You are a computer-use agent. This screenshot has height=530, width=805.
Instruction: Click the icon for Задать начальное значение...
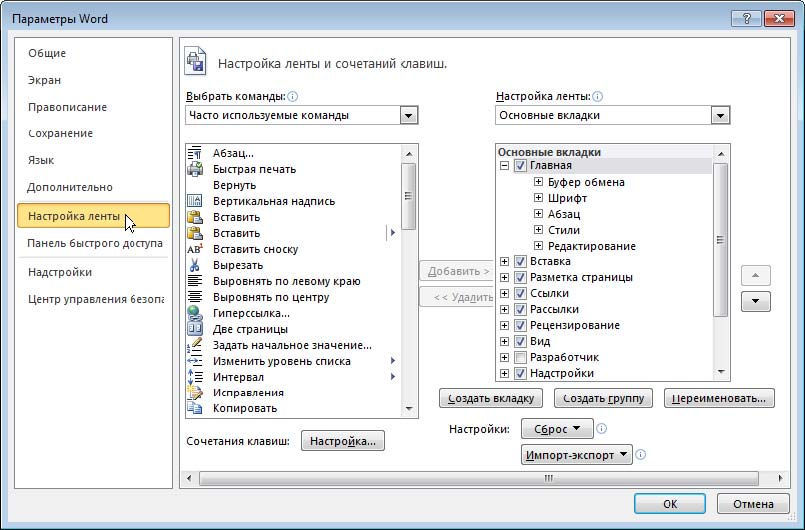pyautogui.click(x=195, y=345)
